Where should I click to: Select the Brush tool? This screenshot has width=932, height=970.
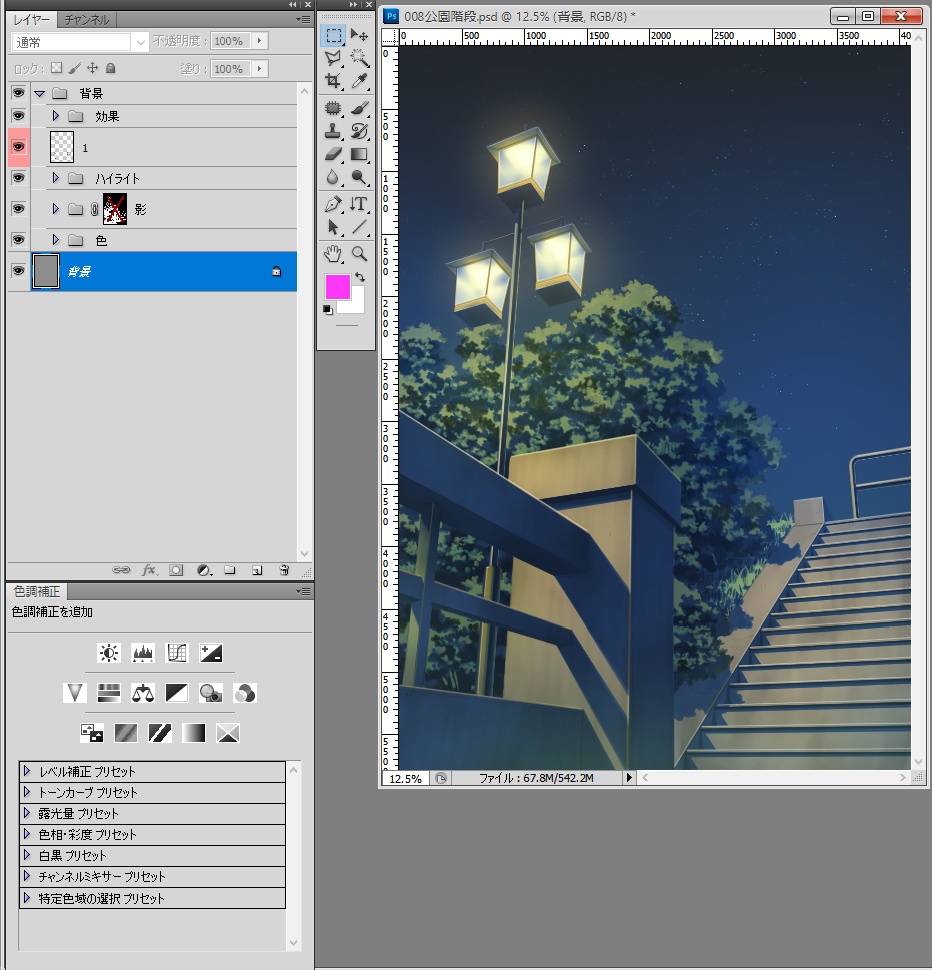coord(359,108)
